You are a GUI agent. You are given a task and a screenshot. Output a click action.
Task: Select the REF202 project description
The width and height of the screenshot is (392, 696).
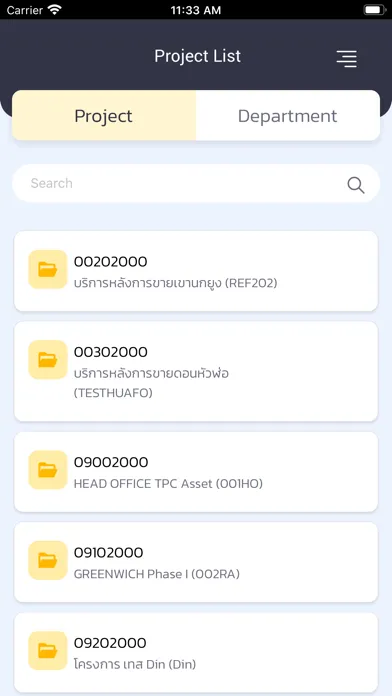pos(175,283)
